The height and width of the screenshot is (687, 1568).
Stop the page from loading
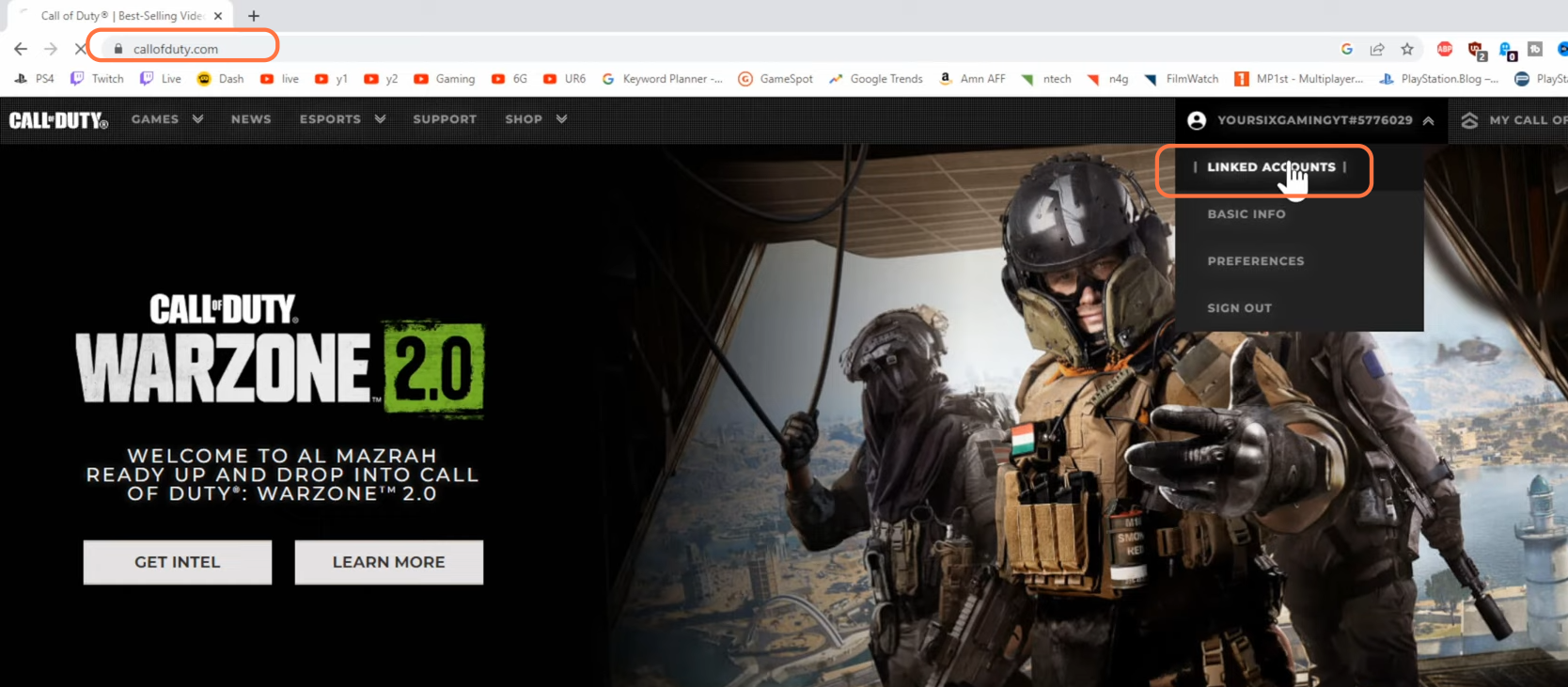click(x=81, y=49)
